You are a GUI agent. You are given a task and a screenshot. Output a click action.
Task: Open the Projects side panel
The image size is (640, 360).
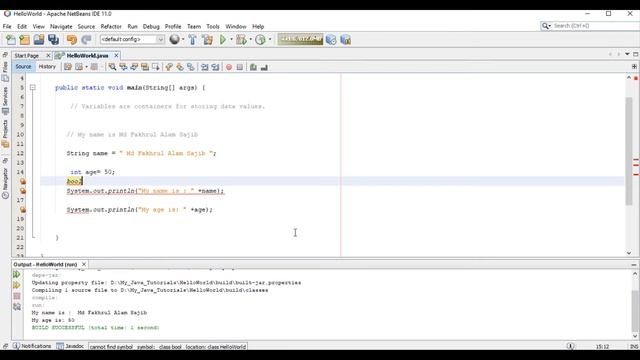(5, 133)
